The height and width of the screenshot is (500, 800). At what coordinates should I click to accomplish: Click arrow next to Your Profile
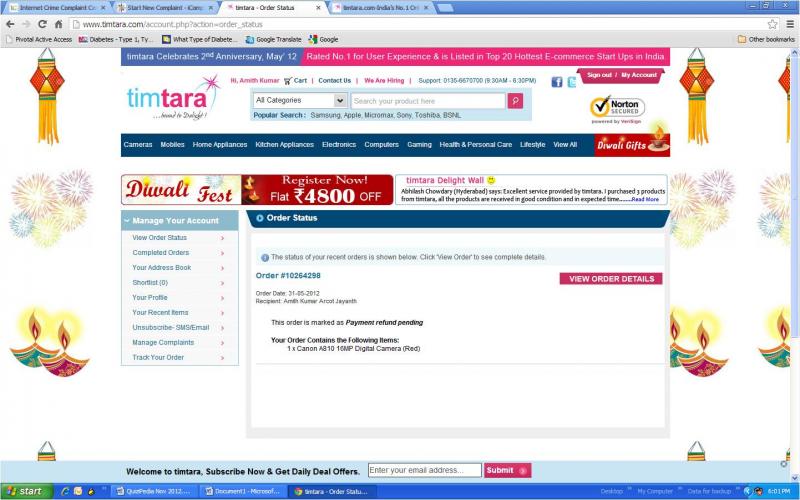[222, 298]
